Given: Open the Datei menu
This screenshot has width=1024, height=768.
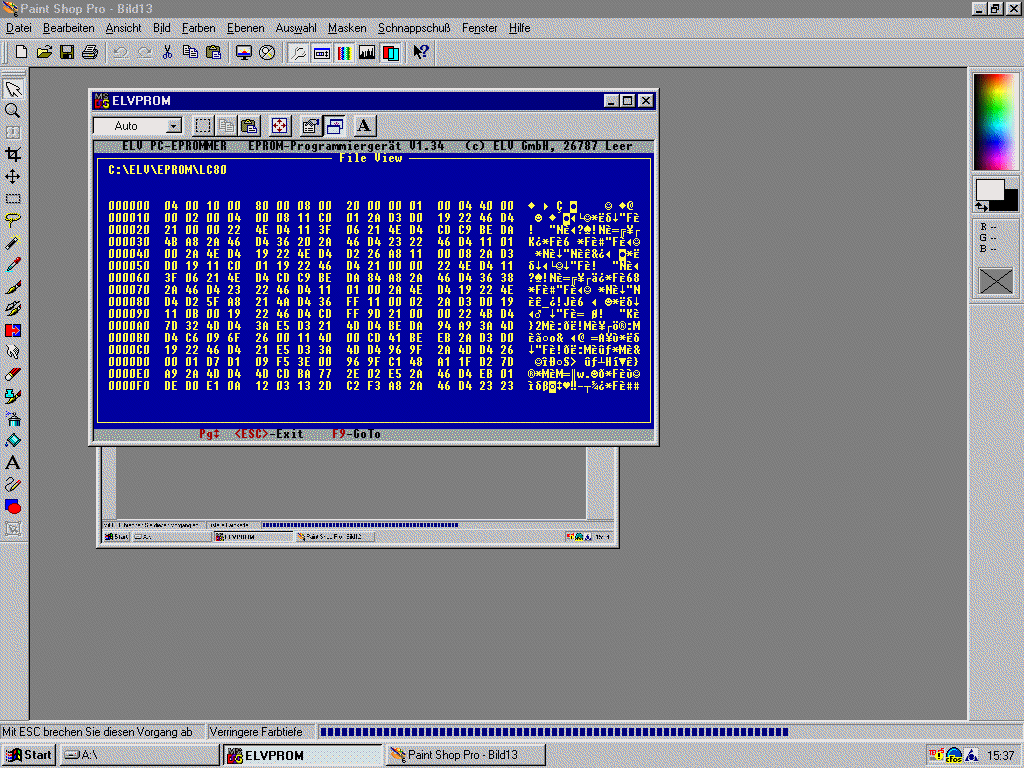Looking at the screenshot, I should click(x=18, y=28).
